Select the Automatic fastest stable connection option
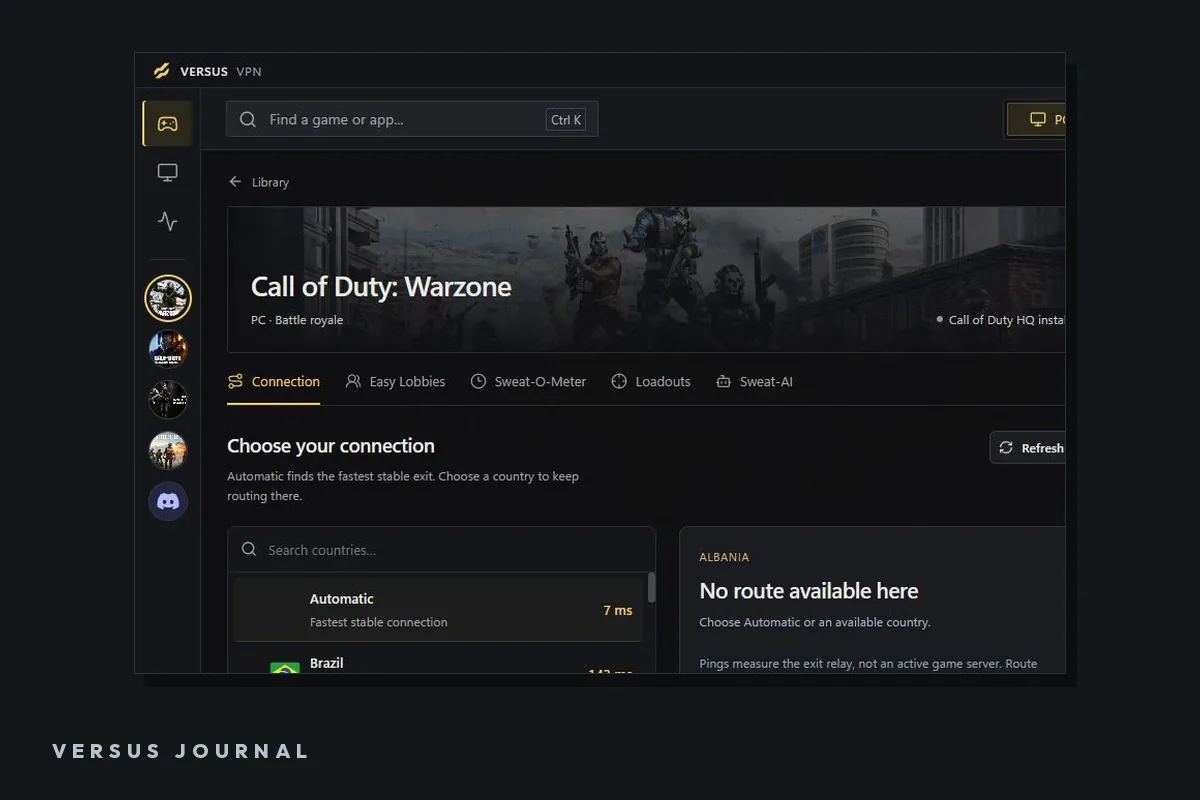The height and width of the screenshot is (800, 1200). pos(438,610)
